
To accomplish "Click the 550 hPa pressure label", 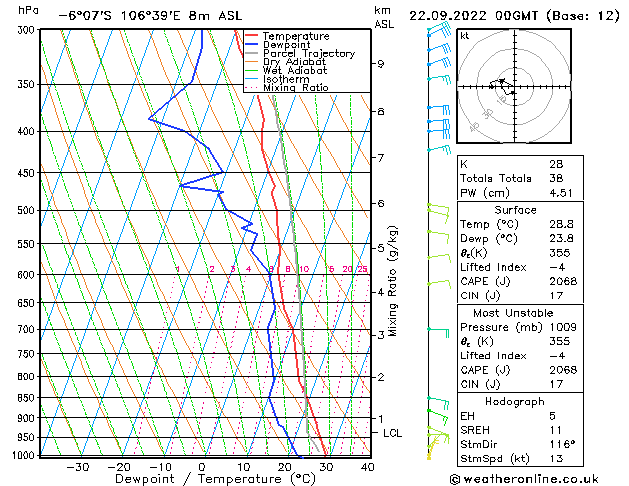I will click(28, 244).
